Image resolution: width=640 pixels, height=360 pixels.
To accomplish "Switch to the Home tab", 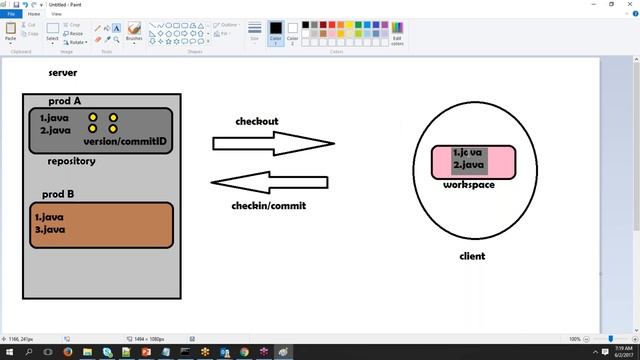I will click(34, 14).
